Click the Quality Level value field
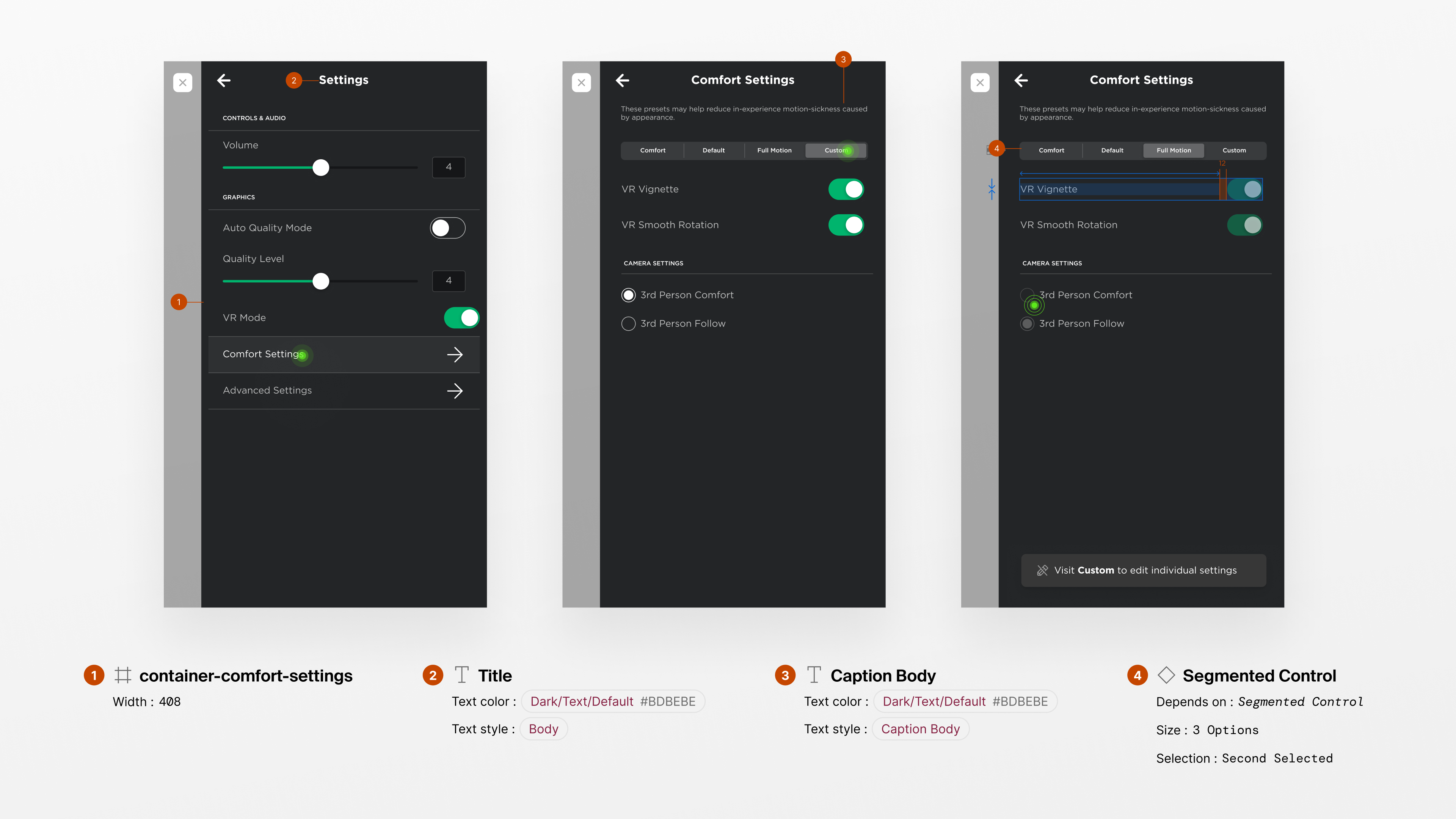Viewport: 1456px width, 819px height. click(x=448, y=281)
